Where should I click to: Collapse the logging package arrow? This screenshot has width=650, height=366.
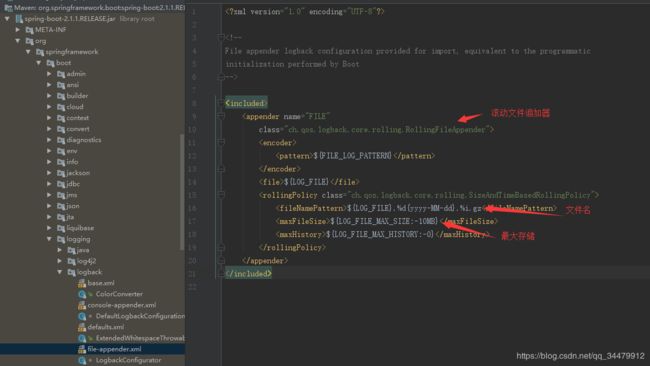49,239
